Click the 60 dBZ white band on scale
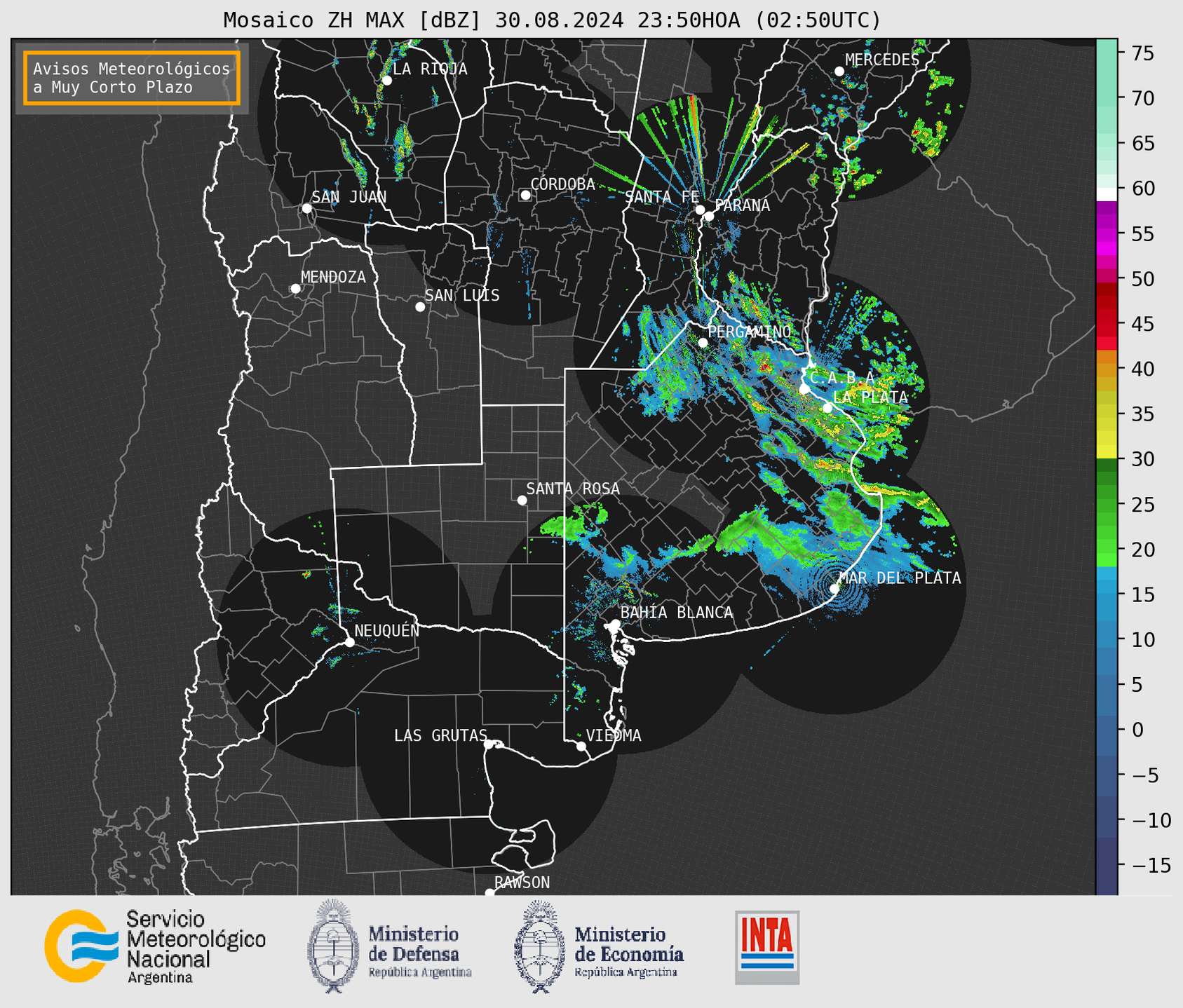Screen dimensions: 1183x1008 pos(1107,194)
